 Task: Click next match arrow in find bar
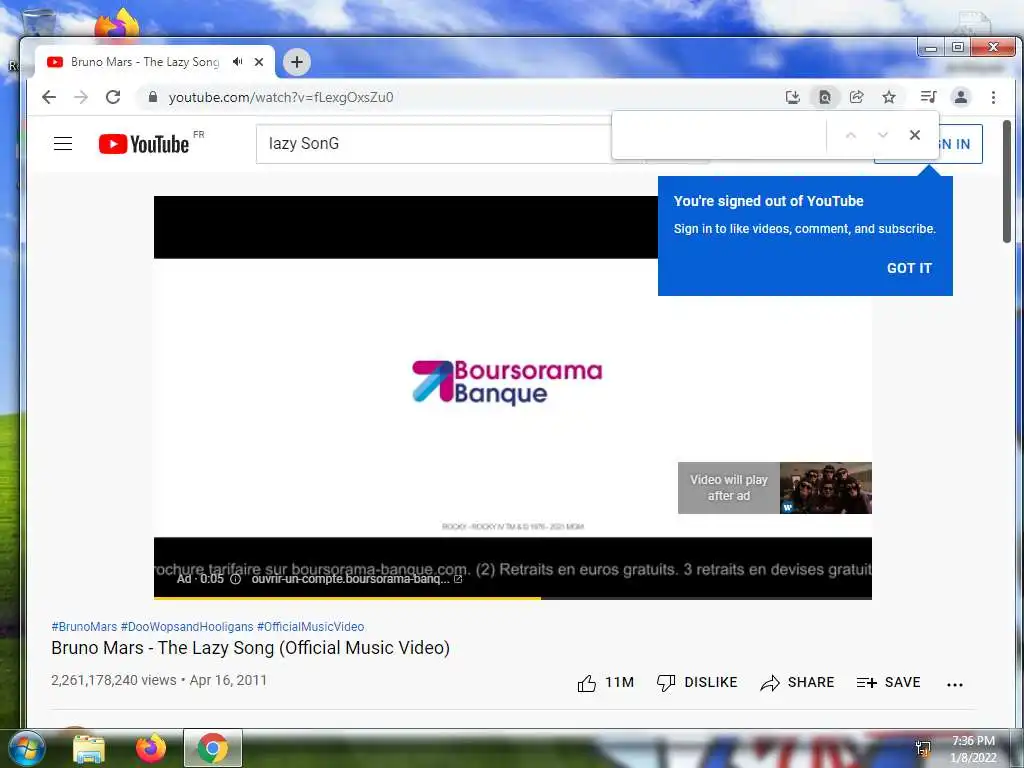click(x=883, y=135)
